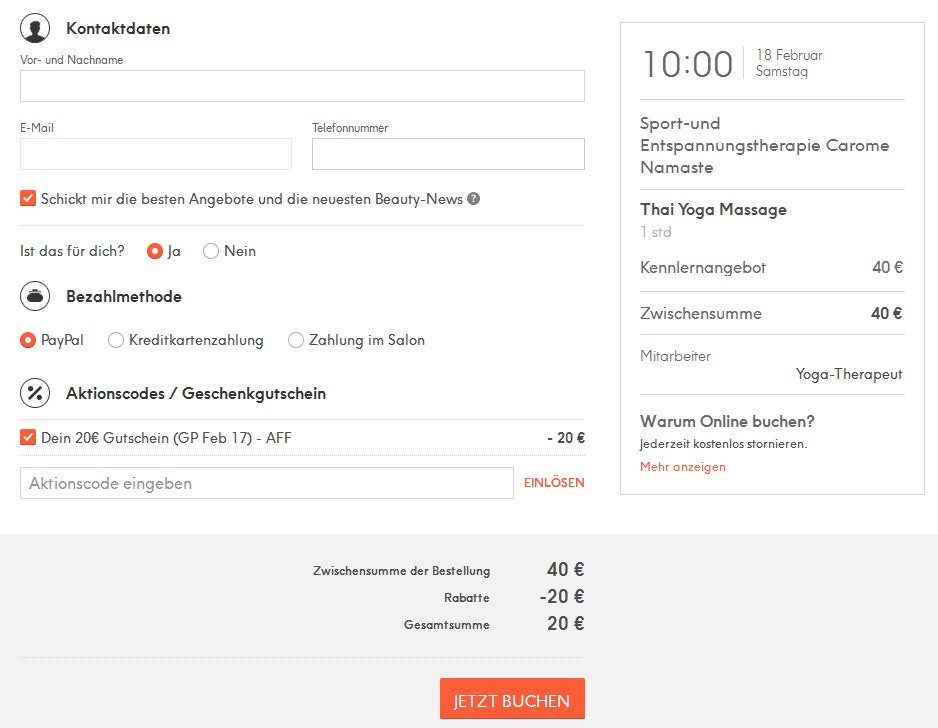Expand 'Mehr anzeigen' in booking summary
The width and height of the screenshot is (938, 728).
[x=683, y=467]
